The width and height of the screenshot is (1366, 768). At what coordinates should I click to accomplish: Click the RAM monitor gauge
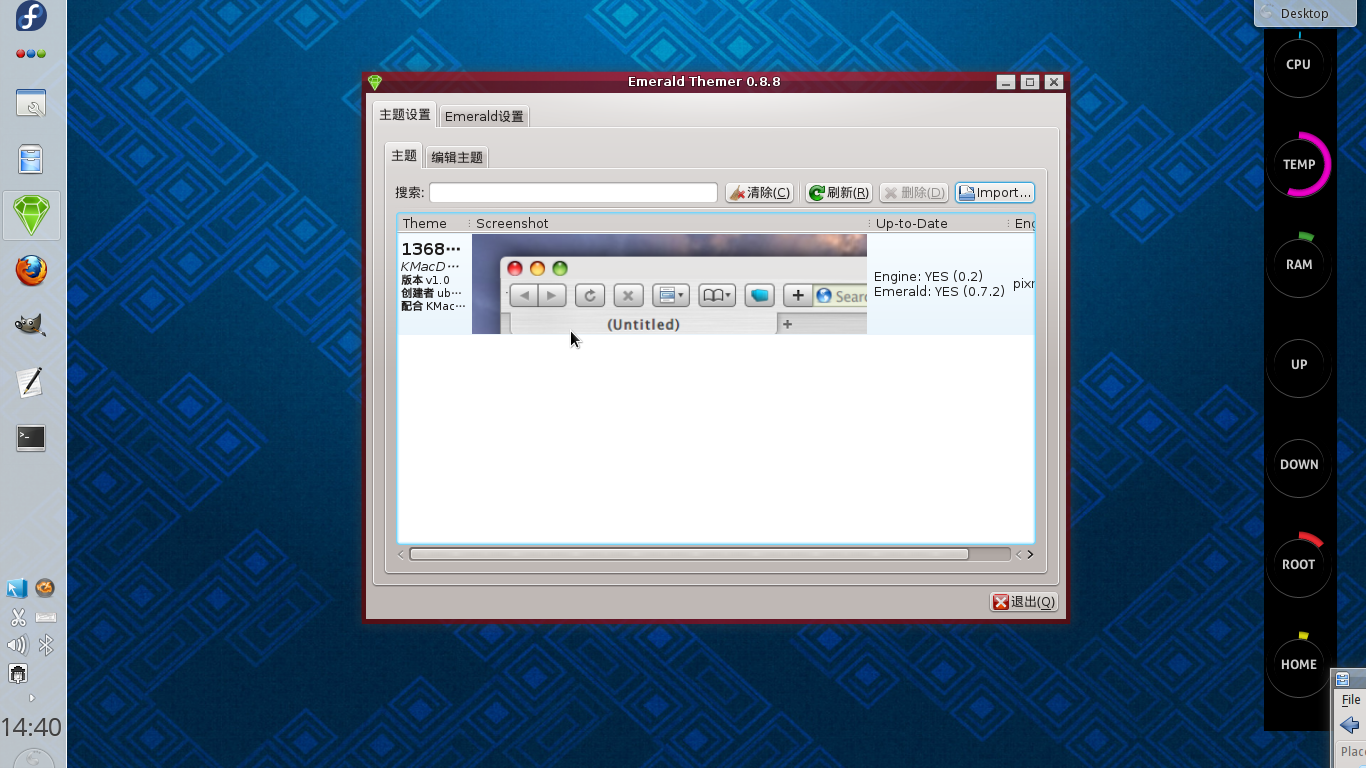pos(1298,264)
